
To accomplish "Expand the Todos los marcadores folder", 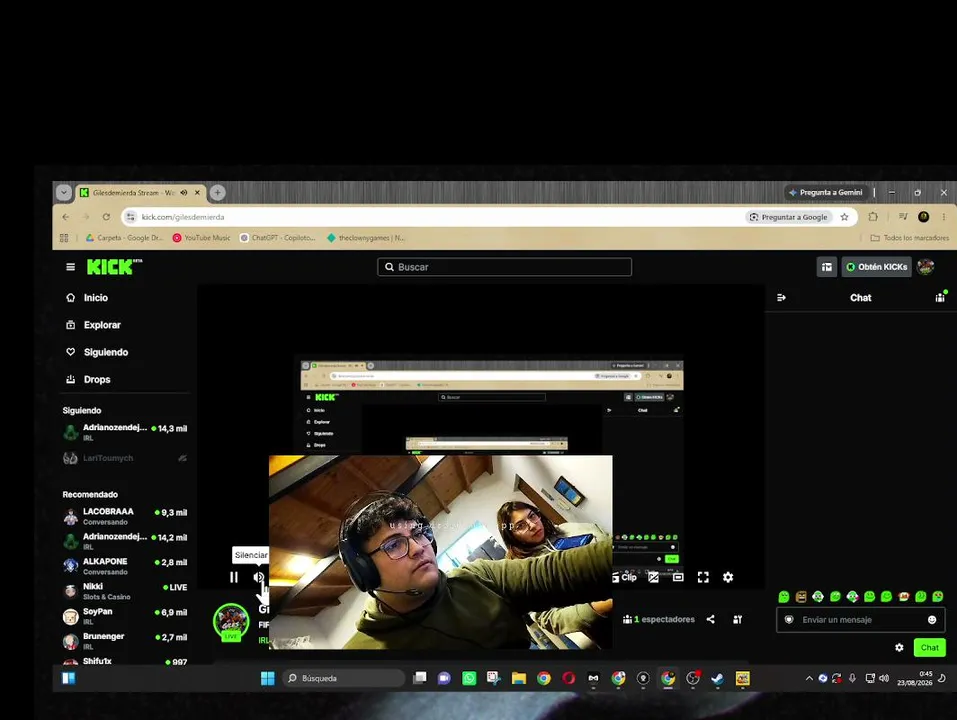I will pos(909,238).
